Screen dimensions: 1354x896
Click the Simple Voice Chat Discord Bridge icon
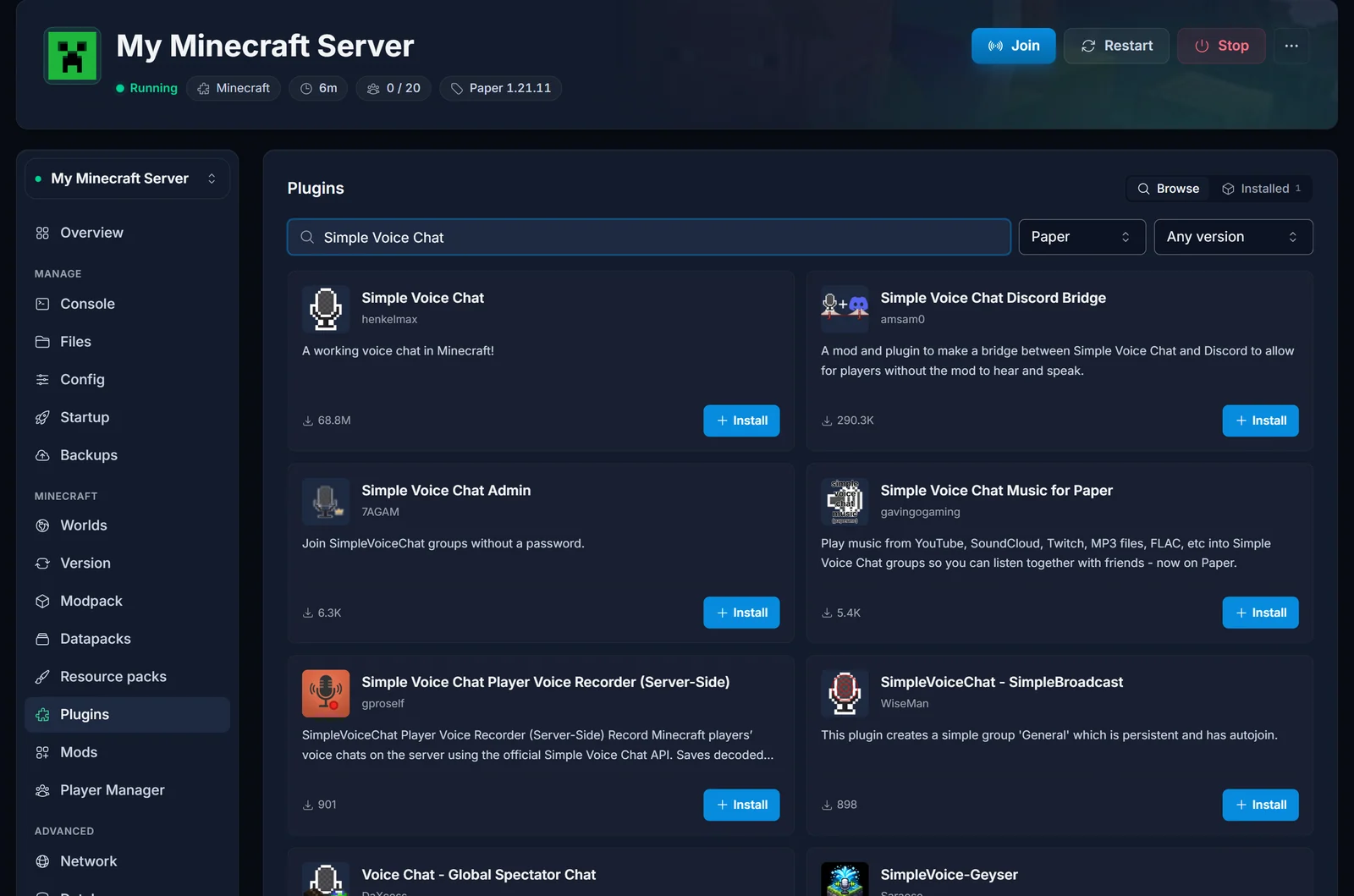pyautogui.click(x=845, y=309)
